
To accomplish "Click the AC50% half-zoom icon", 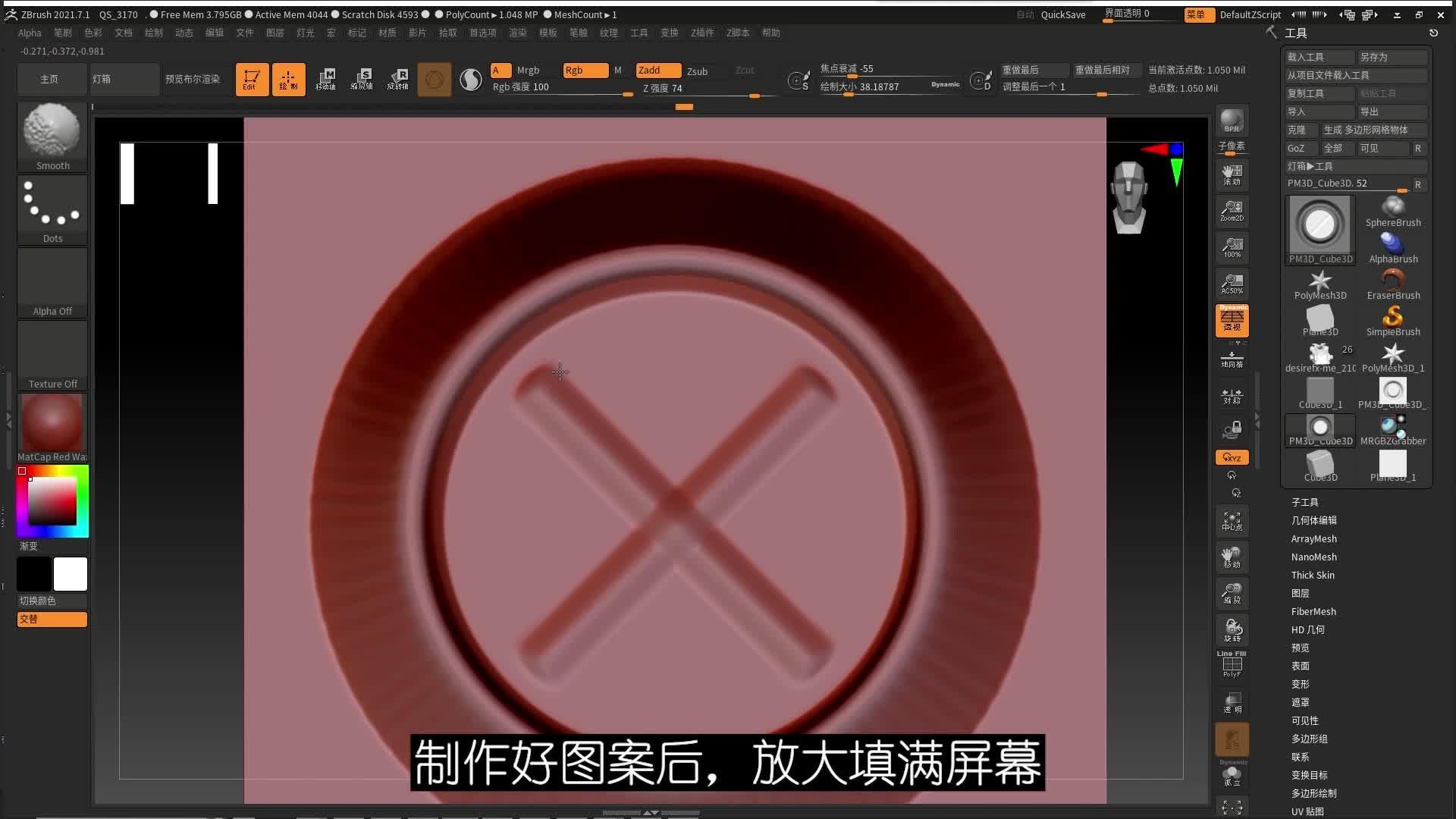I will tap(1232, 284).
